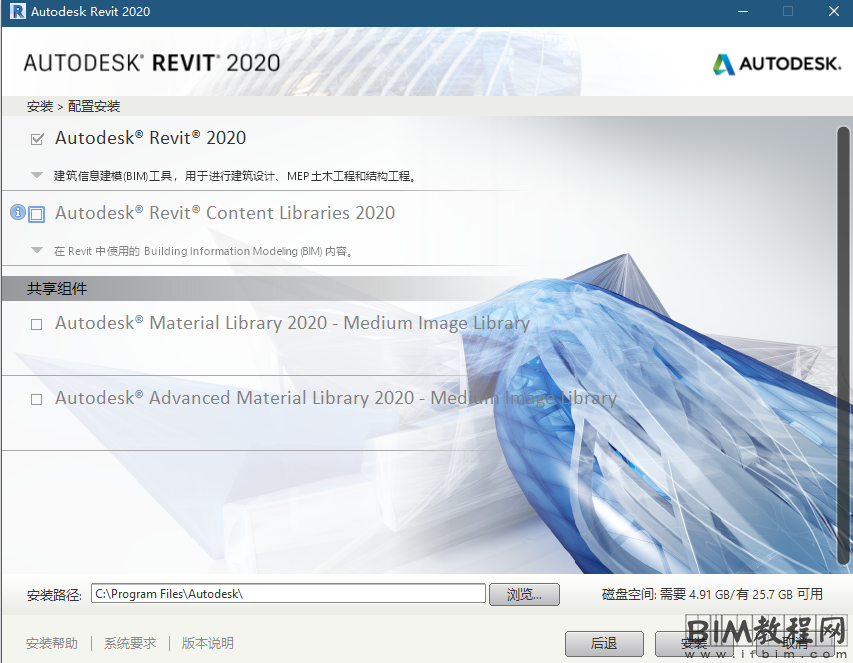Open the 版本说明 release notes link
853x663 pixels.
click(208, 643)
